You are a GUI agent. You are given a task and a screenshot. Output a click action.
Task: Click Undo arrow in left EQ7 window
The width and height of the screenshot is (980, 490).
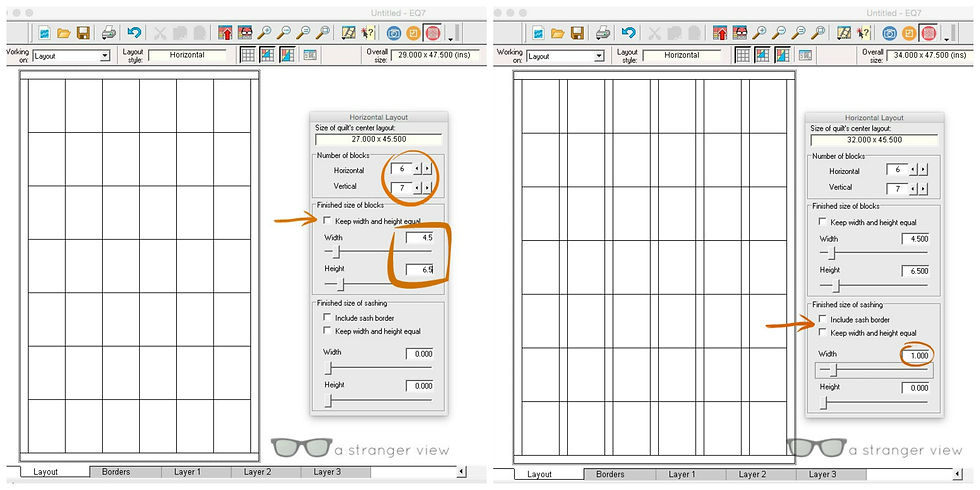[x=134, y=32]
